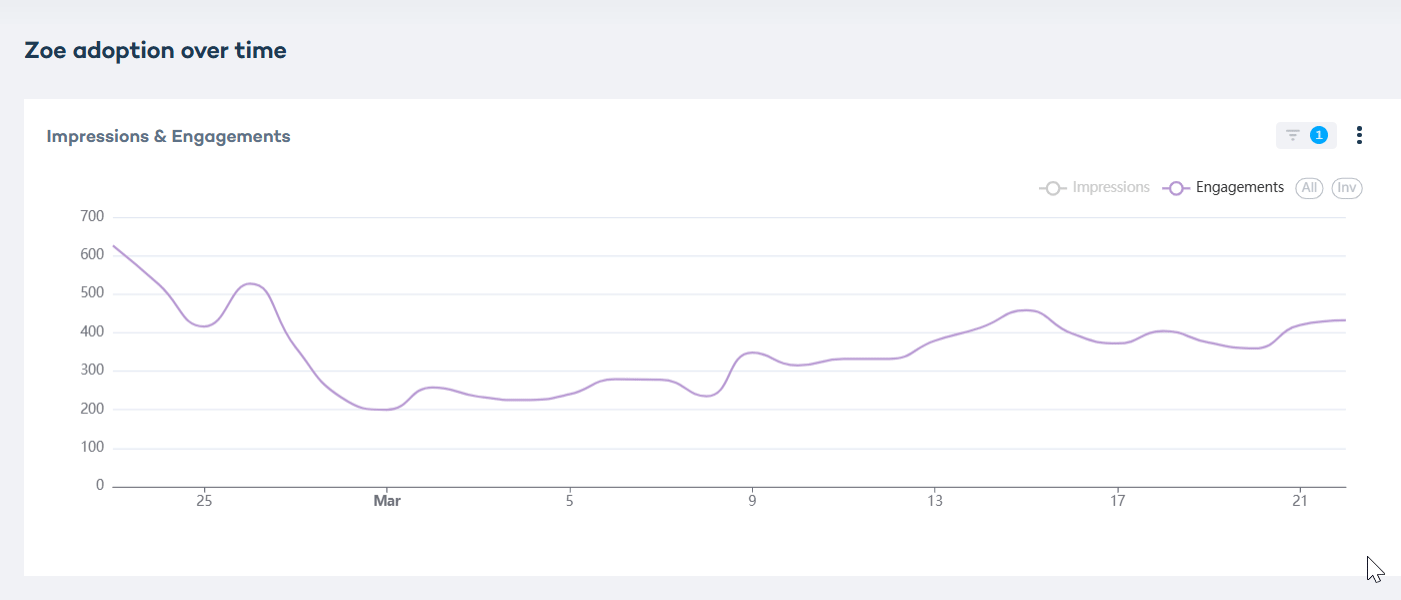This screenshot has height=600, width=1401.
Task: Hide the Engagements series via its label
Action: (x=1240, y=187)
